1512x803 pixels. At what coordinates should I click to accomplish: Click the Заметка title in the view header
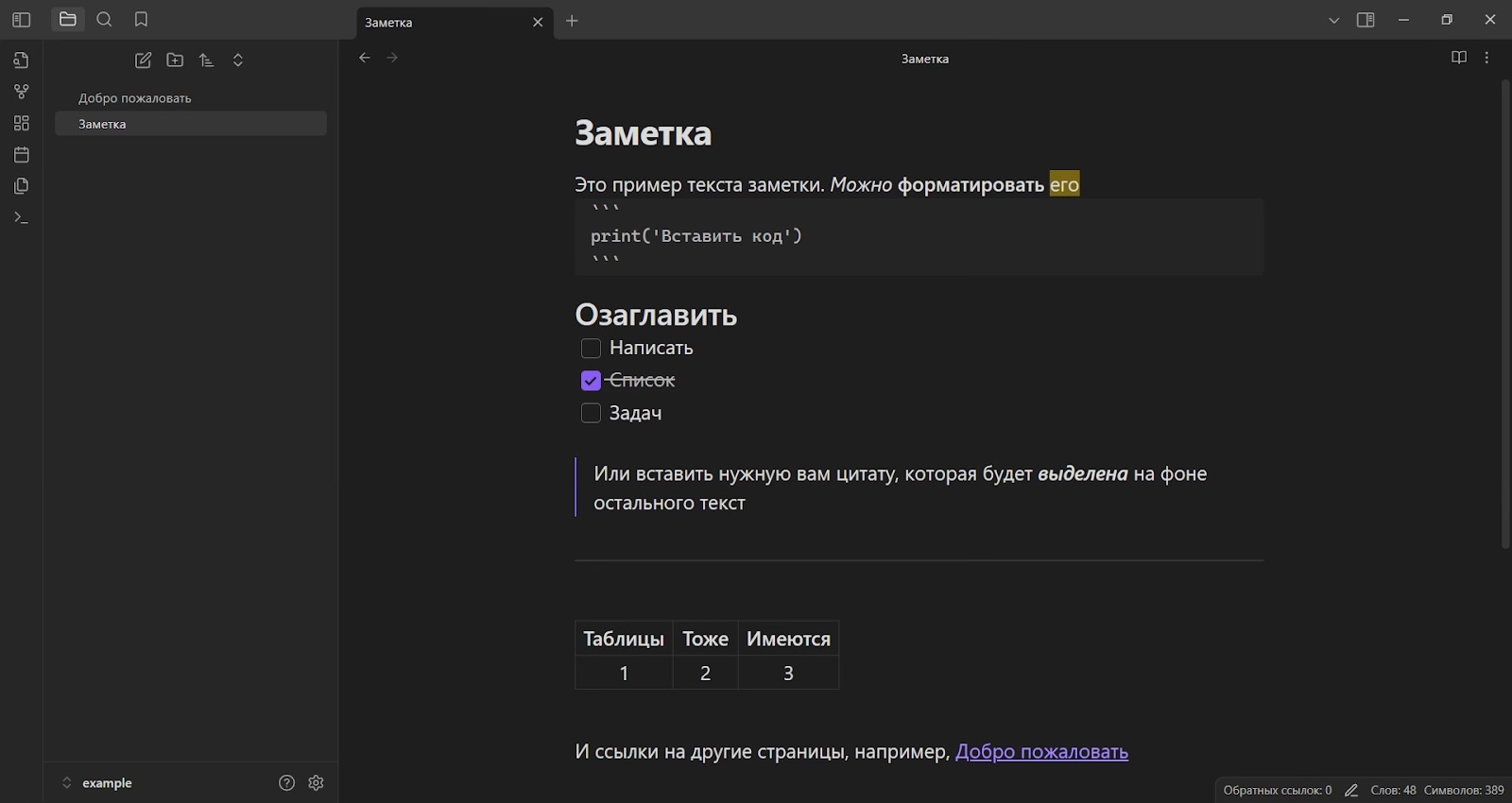point(925,59)
